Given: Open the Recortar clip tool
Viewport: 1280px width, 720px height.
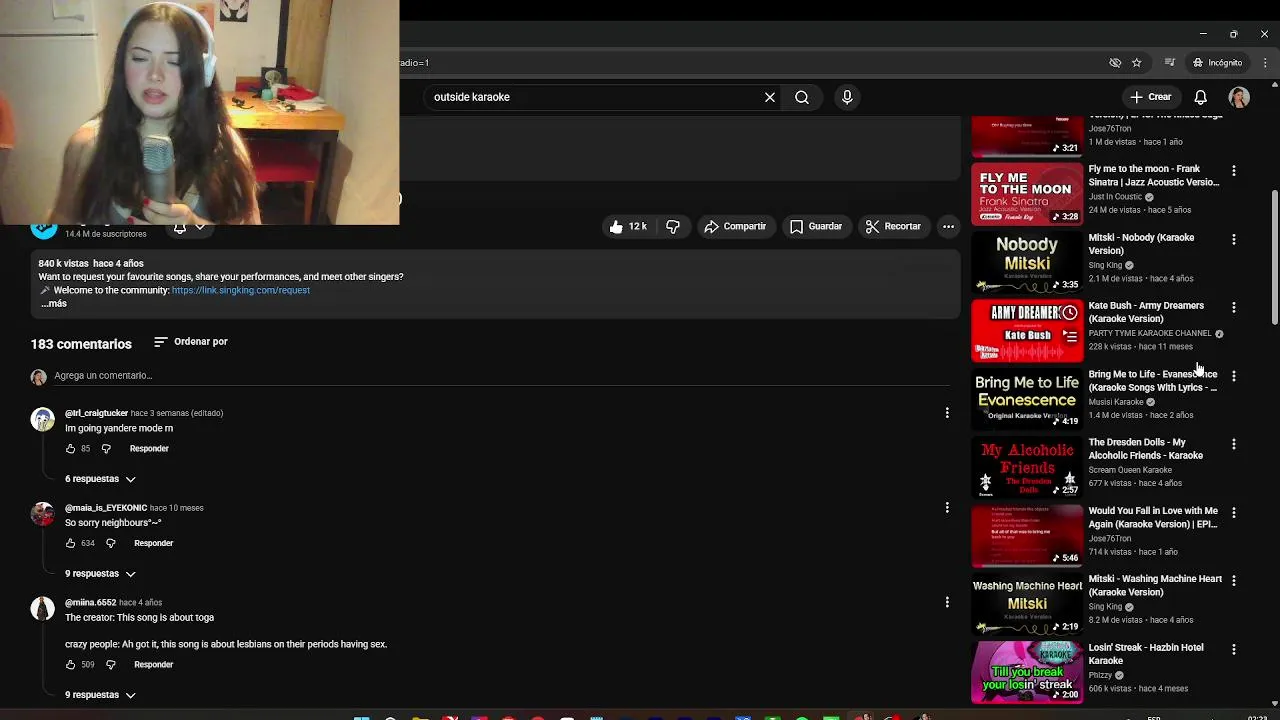Looking at the screenshot, I should (x=893, y=227).
